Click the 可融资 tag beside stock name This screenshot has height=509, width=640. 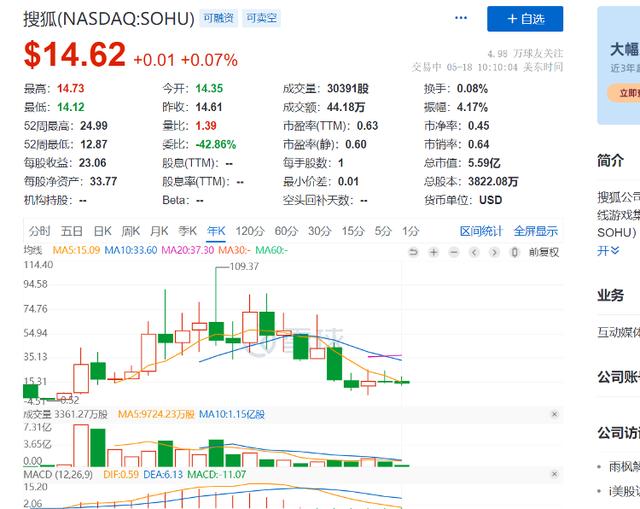[x=220, y=18]
